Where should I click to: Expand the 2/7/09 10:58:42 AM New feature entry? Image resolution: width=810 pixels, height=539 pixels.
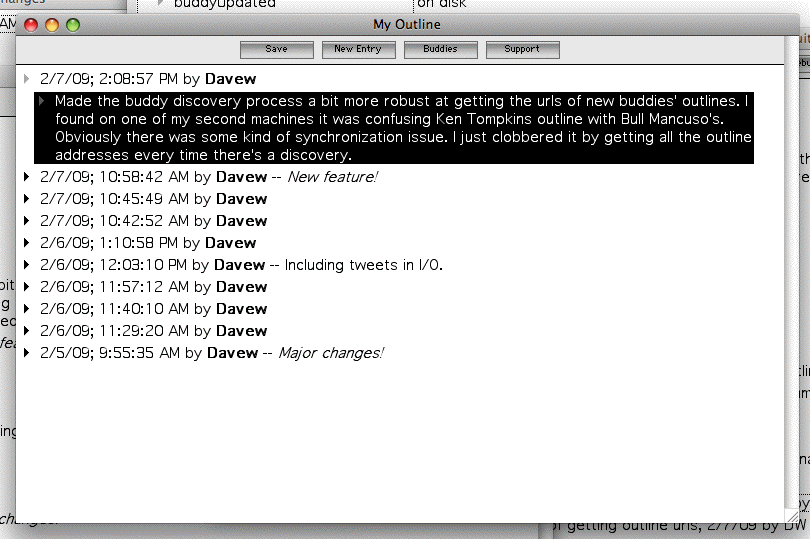tap(27, 177)
